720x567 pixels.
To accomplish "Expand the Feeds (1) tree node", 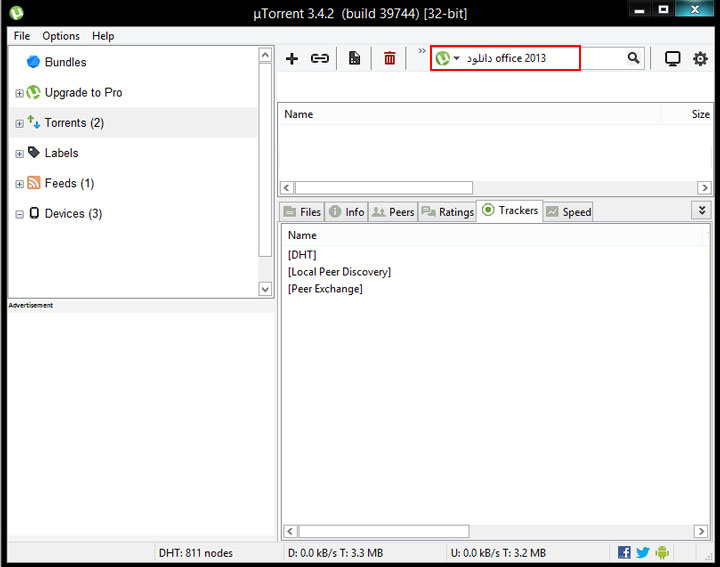I will click(19, 184).
